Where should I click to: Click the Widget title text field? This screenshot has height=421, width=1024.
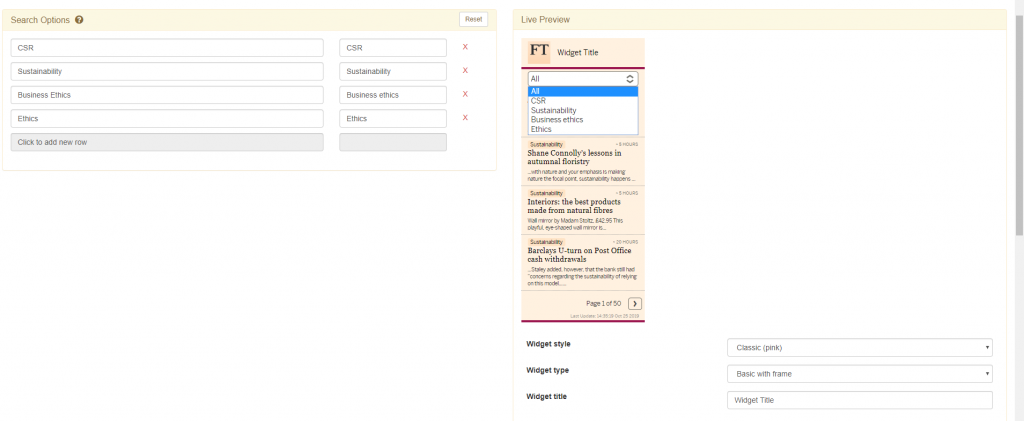pyautogui.click(x=860, y=400)
